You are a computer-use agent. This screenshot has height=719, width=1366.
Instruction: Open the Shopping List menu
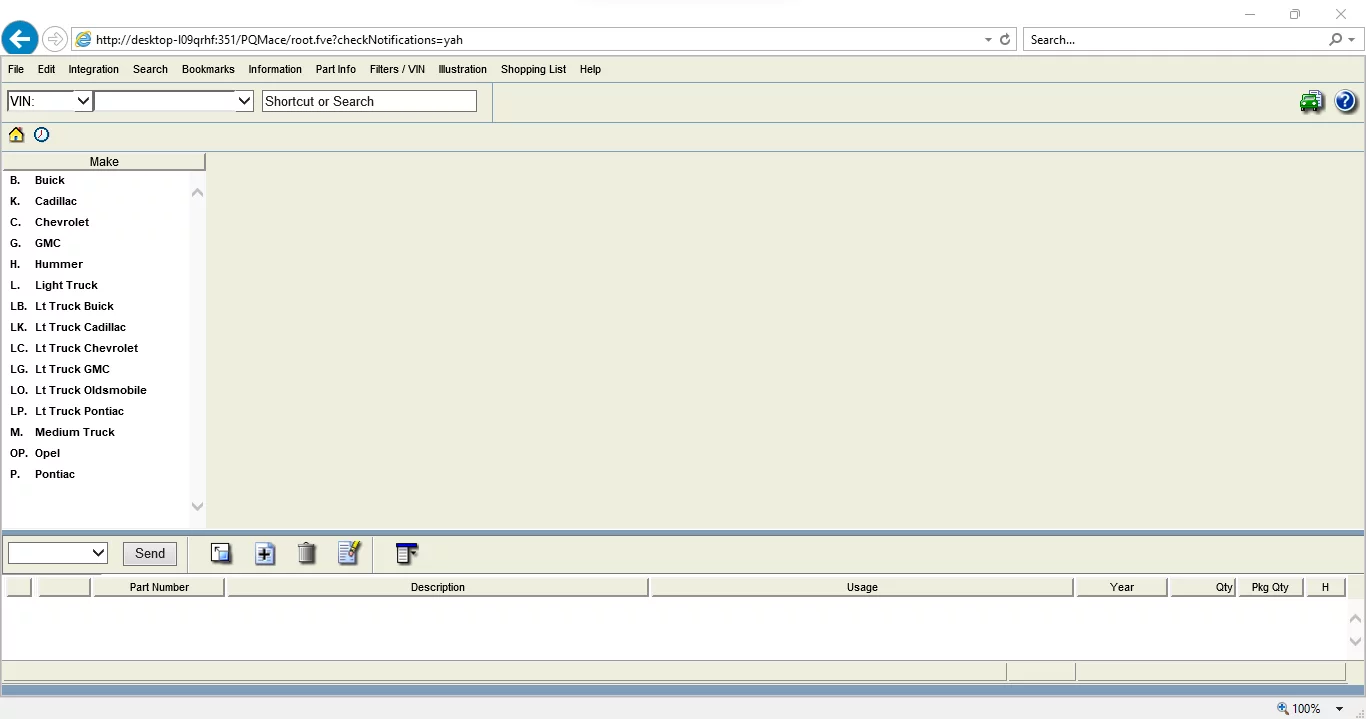pyautogui.click(x=533, y=70)
